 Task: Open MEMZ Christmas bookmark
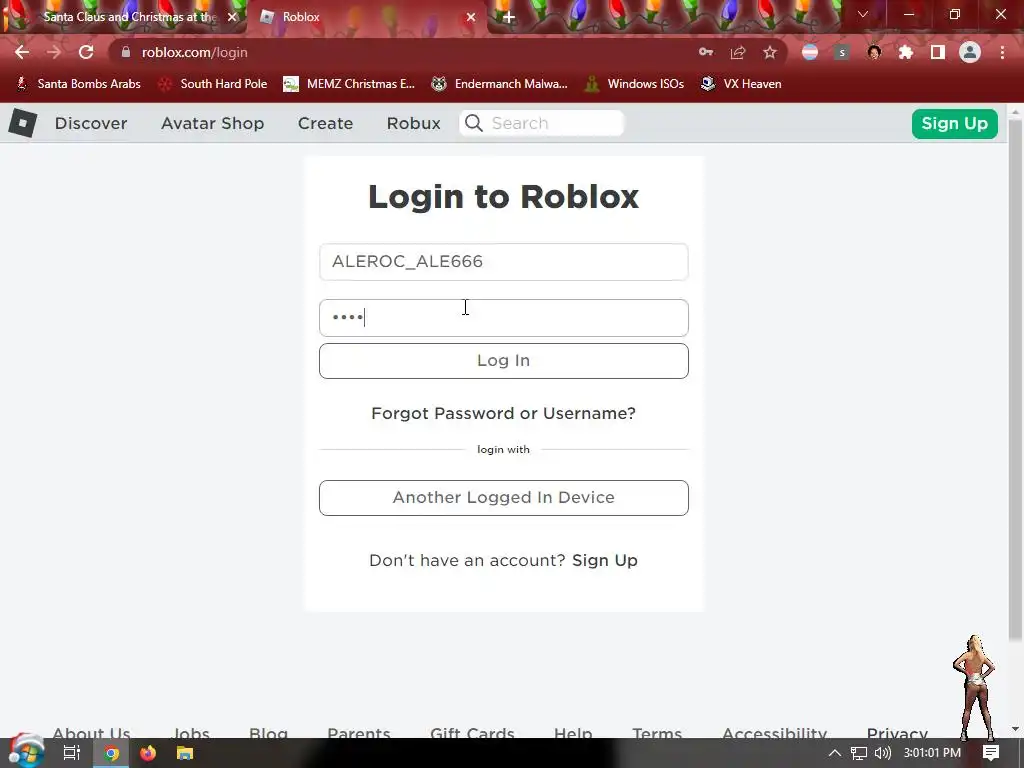[349, 84]
